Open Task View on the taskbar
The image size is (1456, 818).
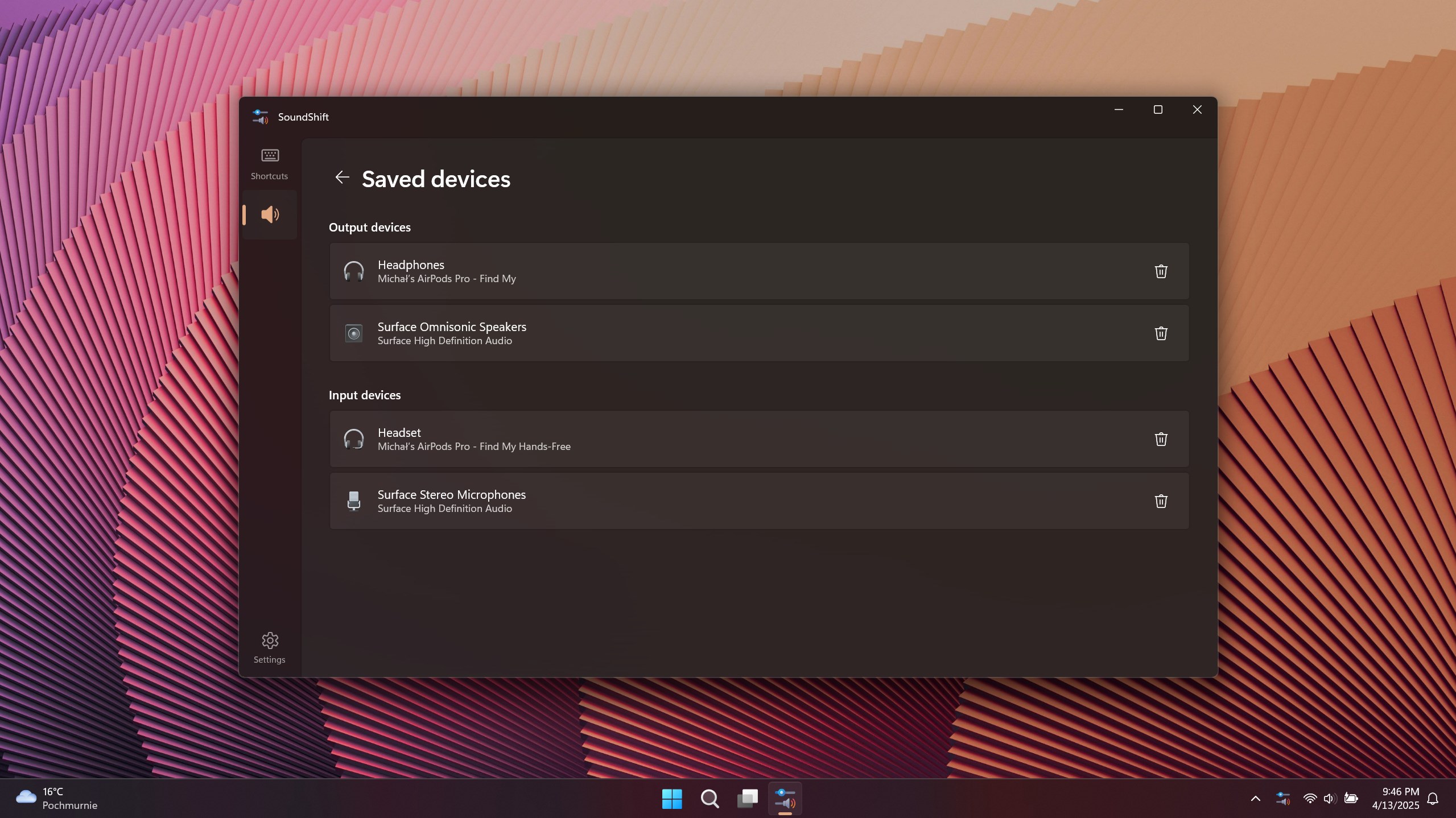(x=748, y=799)
